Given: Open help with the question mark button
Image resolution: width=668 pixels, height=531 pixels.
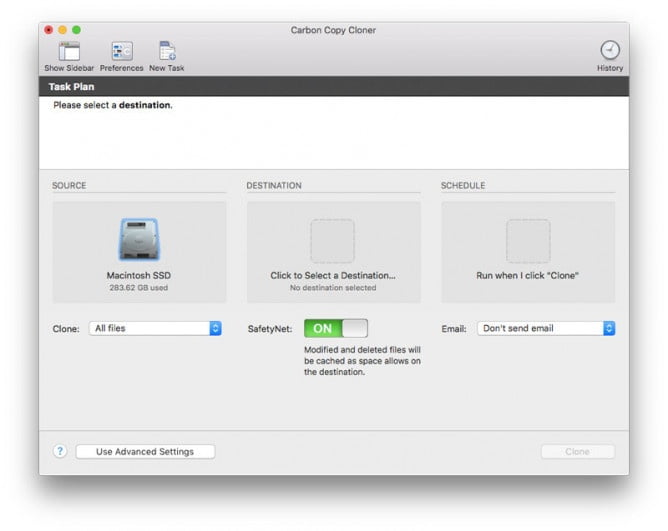Looking at the screenshot, I should tap(60, 451).
